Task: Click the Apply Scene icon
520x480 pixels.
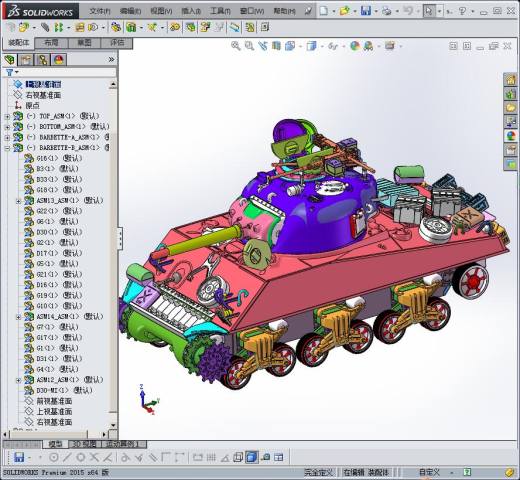Action: (x=368, y=46)
